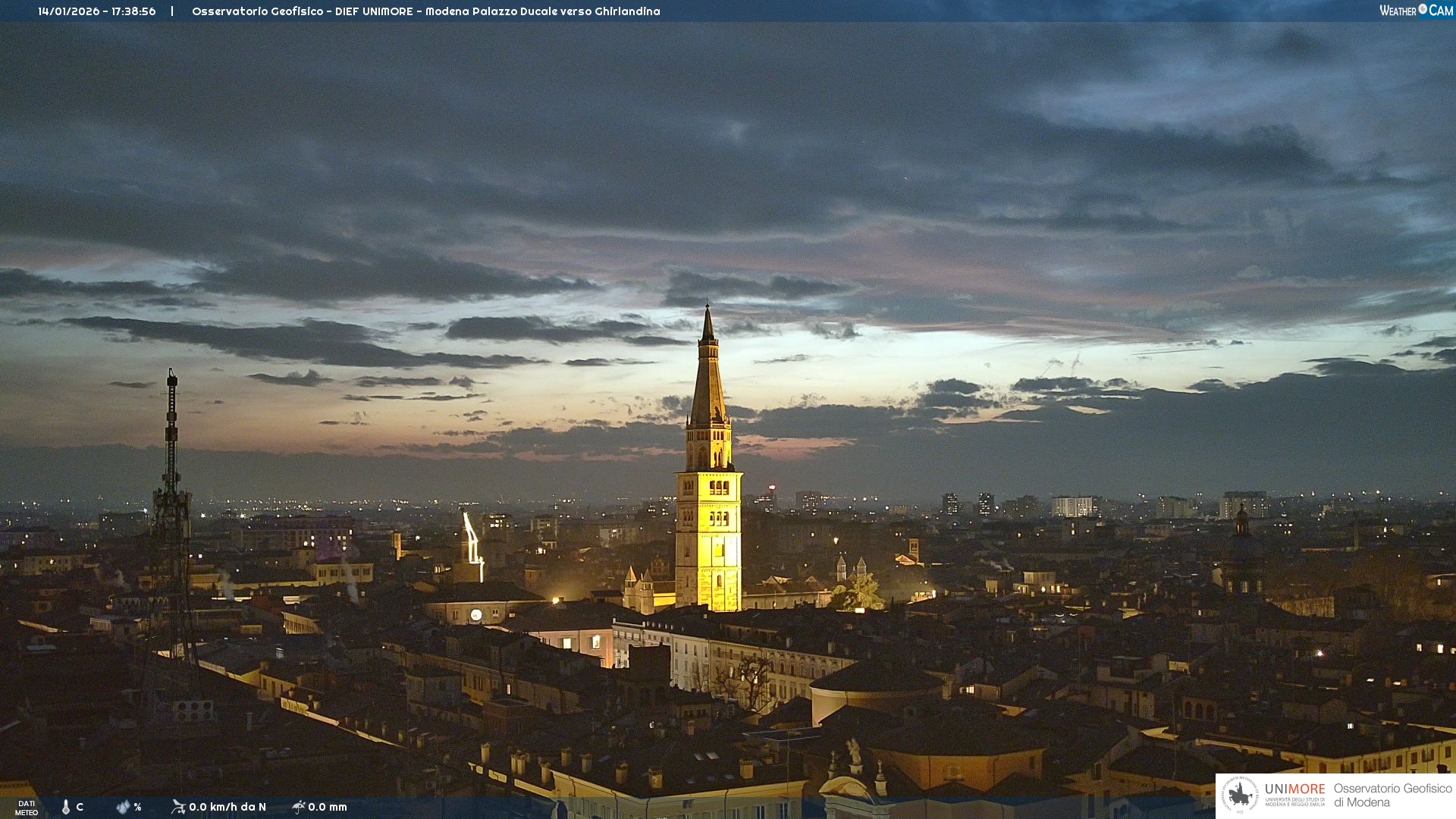This screenshot has height=819, width=1456.
Task: Click the 0.0 km/h da N wind reading
Action: click(x=227, y=807)
